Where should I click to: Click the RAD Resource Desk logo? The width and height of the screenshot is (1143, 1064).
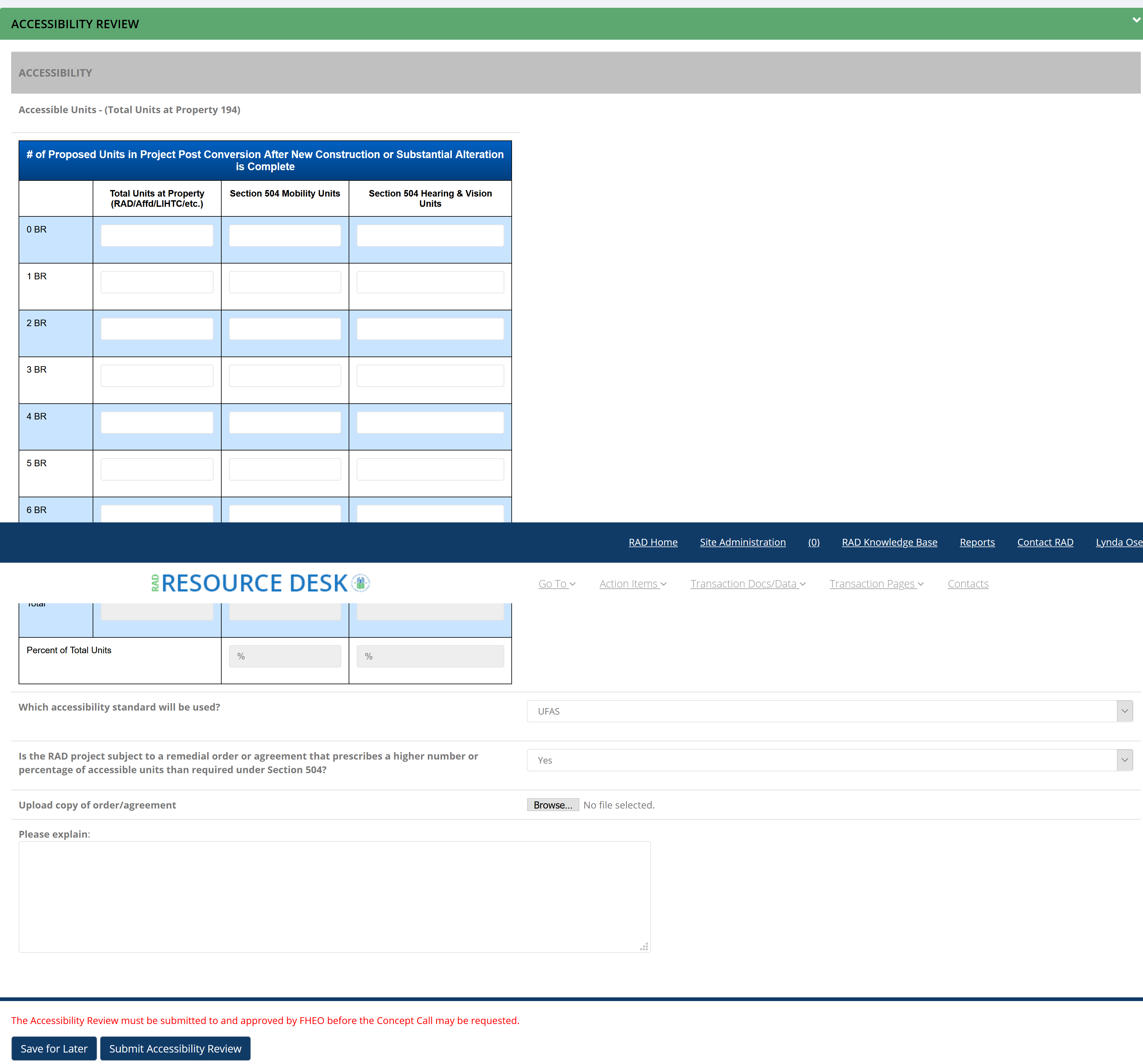click(260, 583)
